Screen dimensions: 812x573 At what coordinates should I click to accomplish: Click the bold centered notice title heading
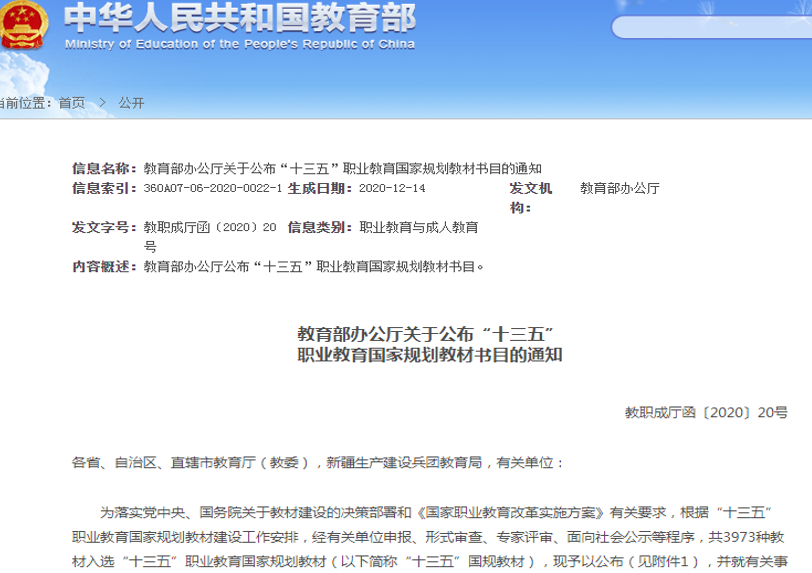[429, 344]
